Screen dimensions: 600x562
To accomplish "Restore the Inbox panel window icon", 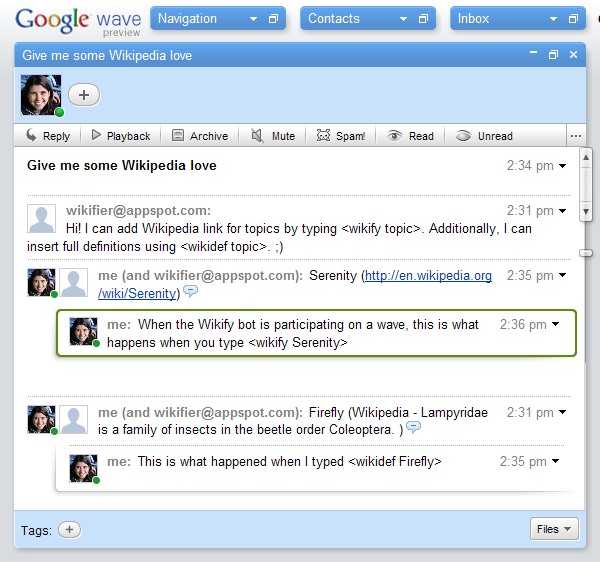I will (573, 18).
